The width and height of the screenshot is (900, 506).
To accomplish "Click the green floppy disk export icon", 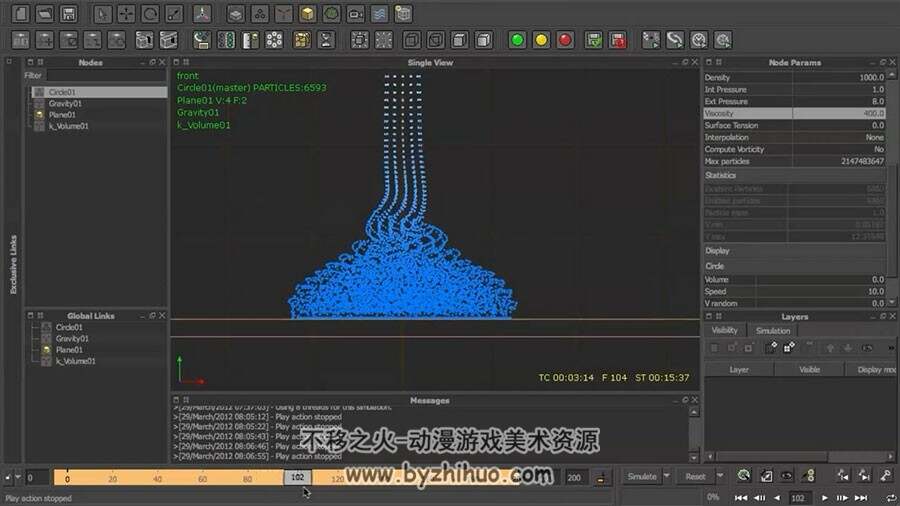I will 593,40.
